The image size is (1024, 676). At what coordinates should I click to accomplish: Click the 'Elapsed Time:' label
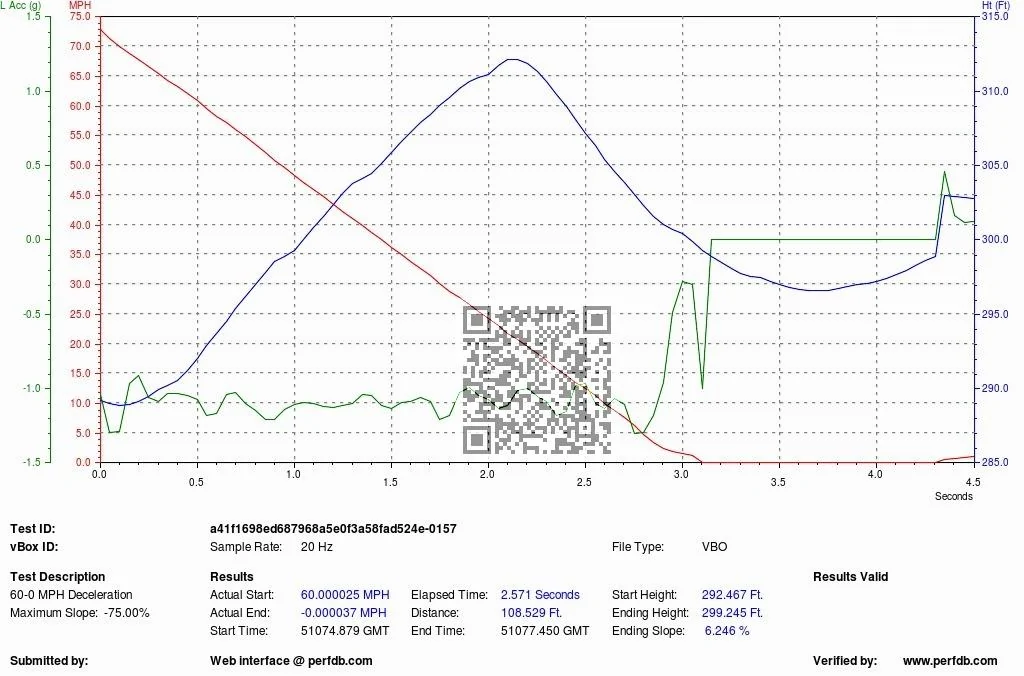pyautogui.click(x=449, y=595)
